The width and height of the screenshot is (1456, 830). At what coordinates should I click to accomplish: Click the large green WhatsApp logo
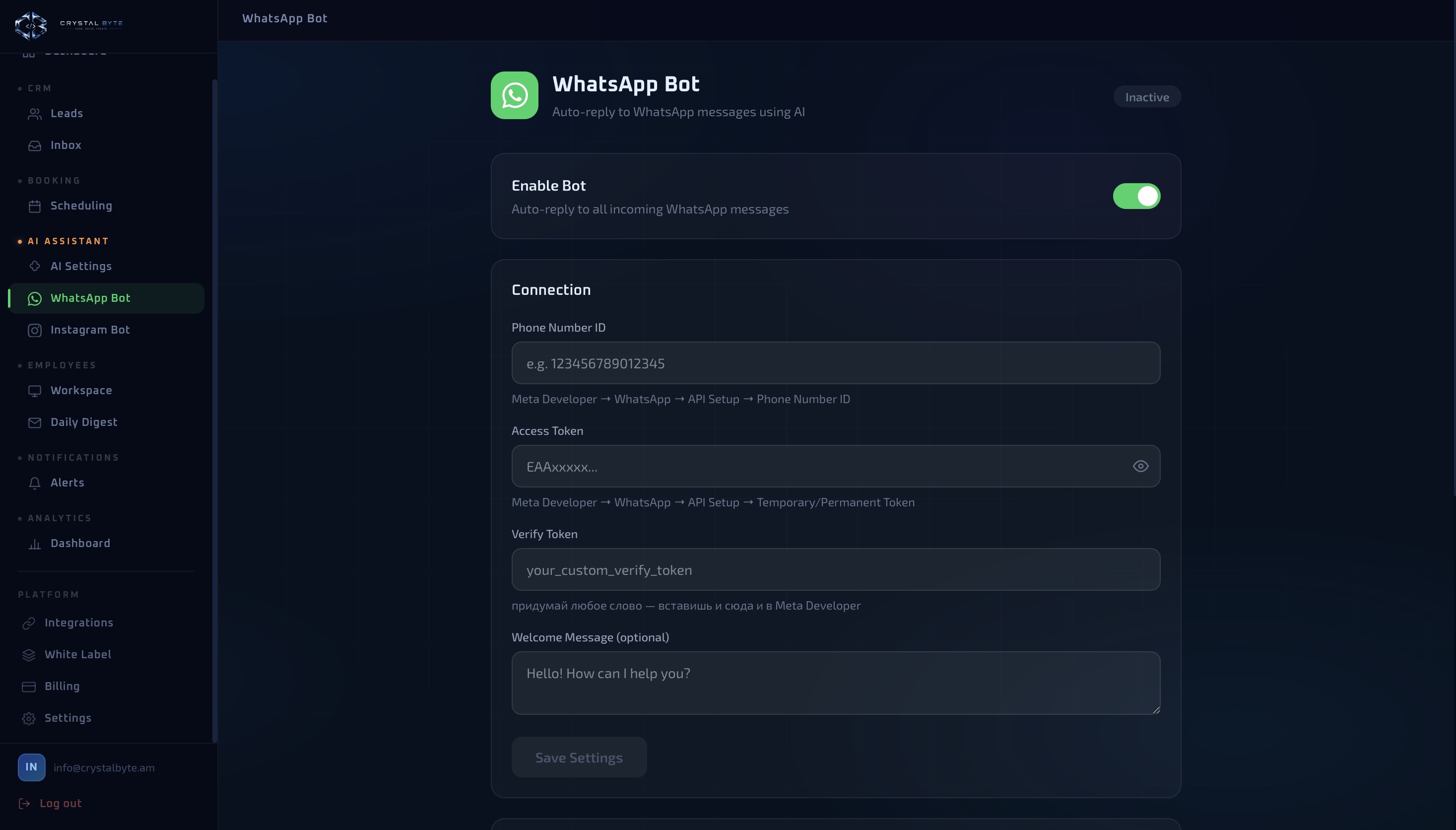coord(514,95)
